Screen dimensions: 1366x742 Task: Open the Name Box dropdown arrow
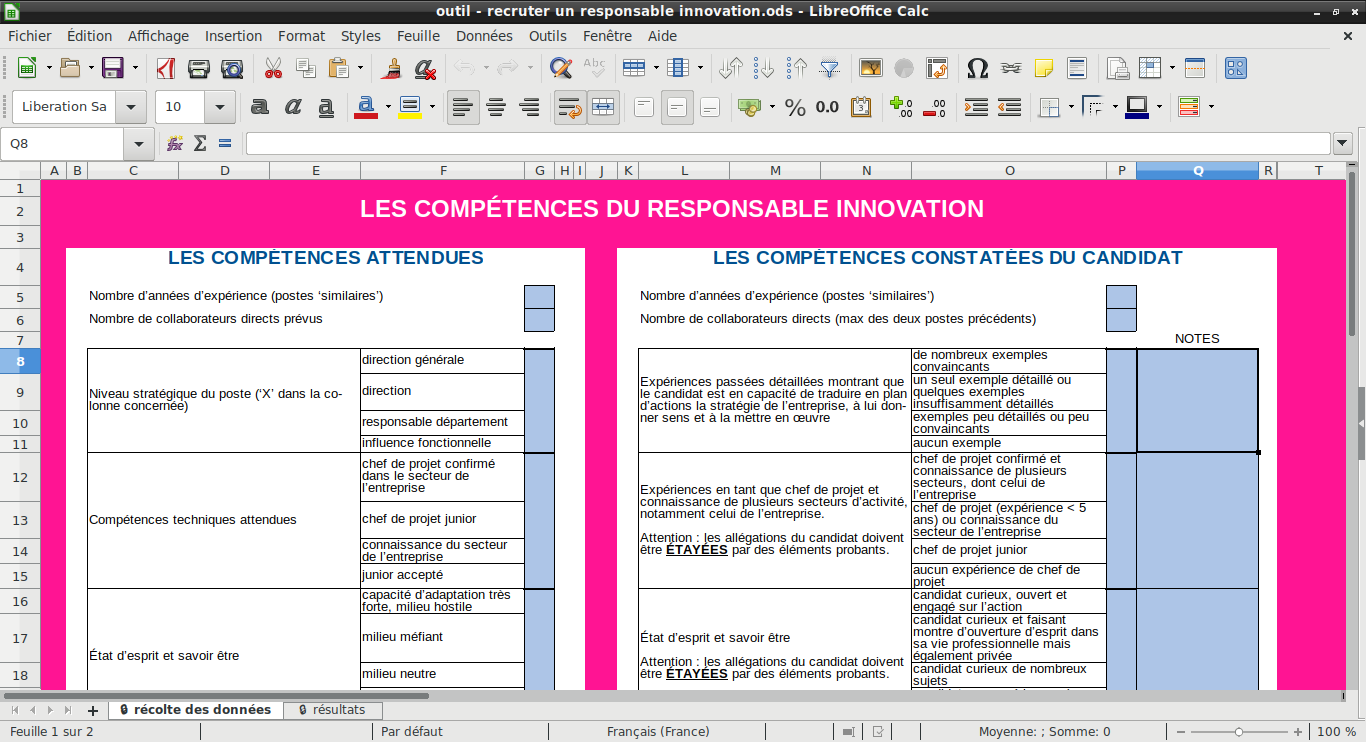click(138, 143)
